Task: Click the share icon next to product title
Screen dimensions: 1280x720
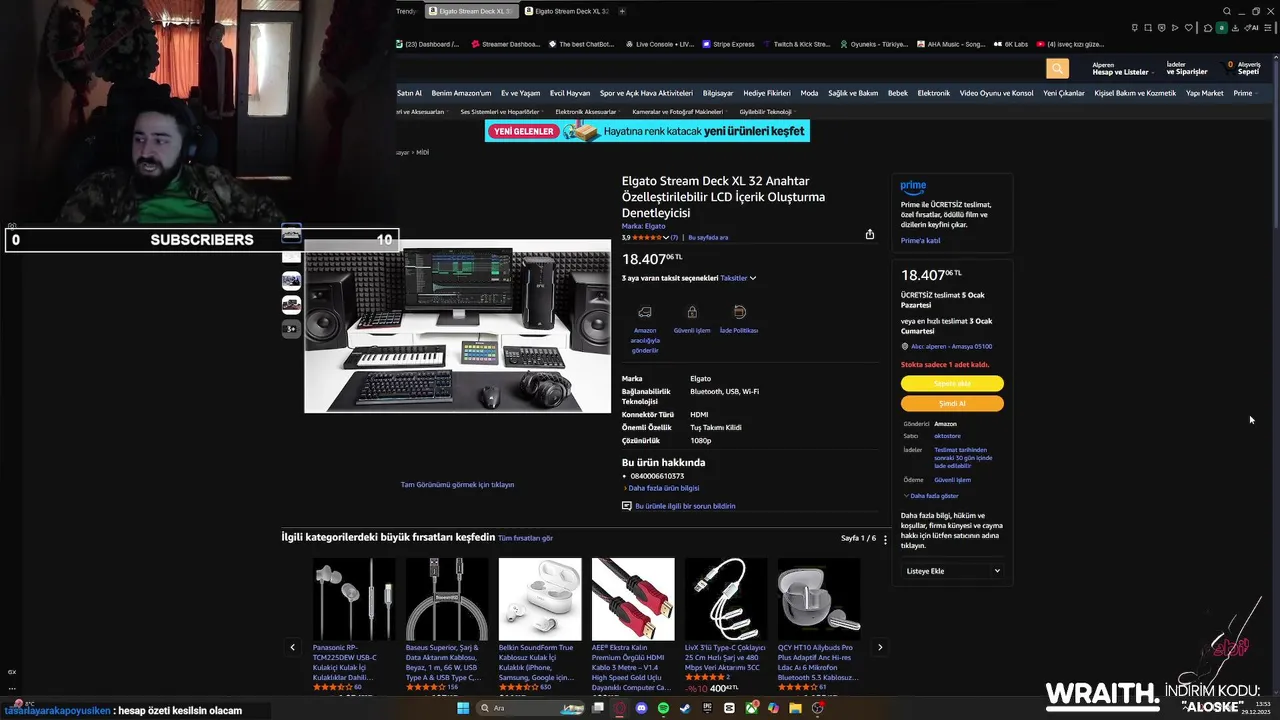Action: [870, 234]
